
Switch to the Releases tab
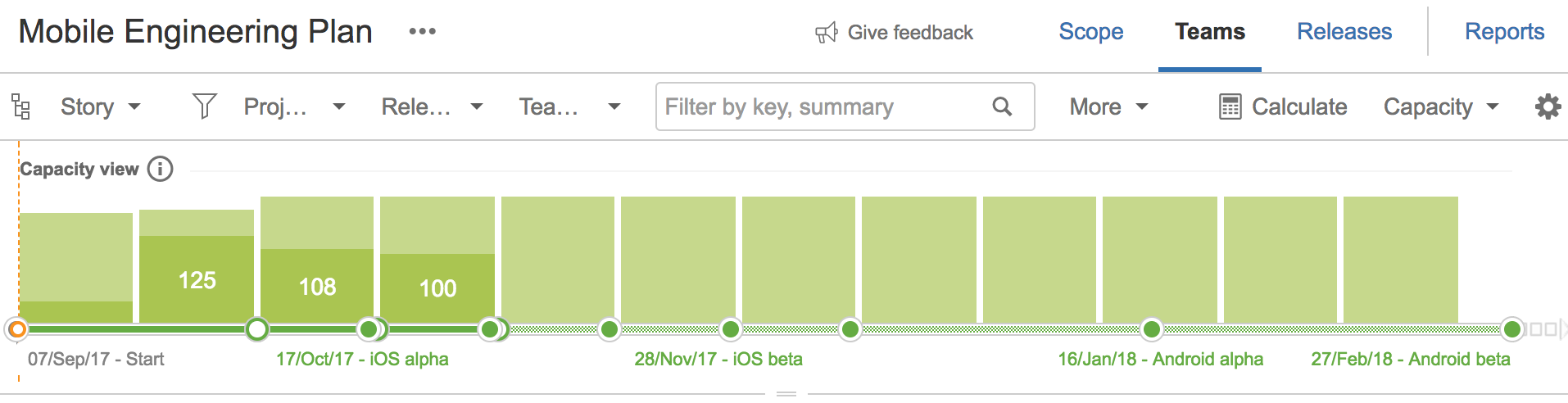coord(1344,32)
